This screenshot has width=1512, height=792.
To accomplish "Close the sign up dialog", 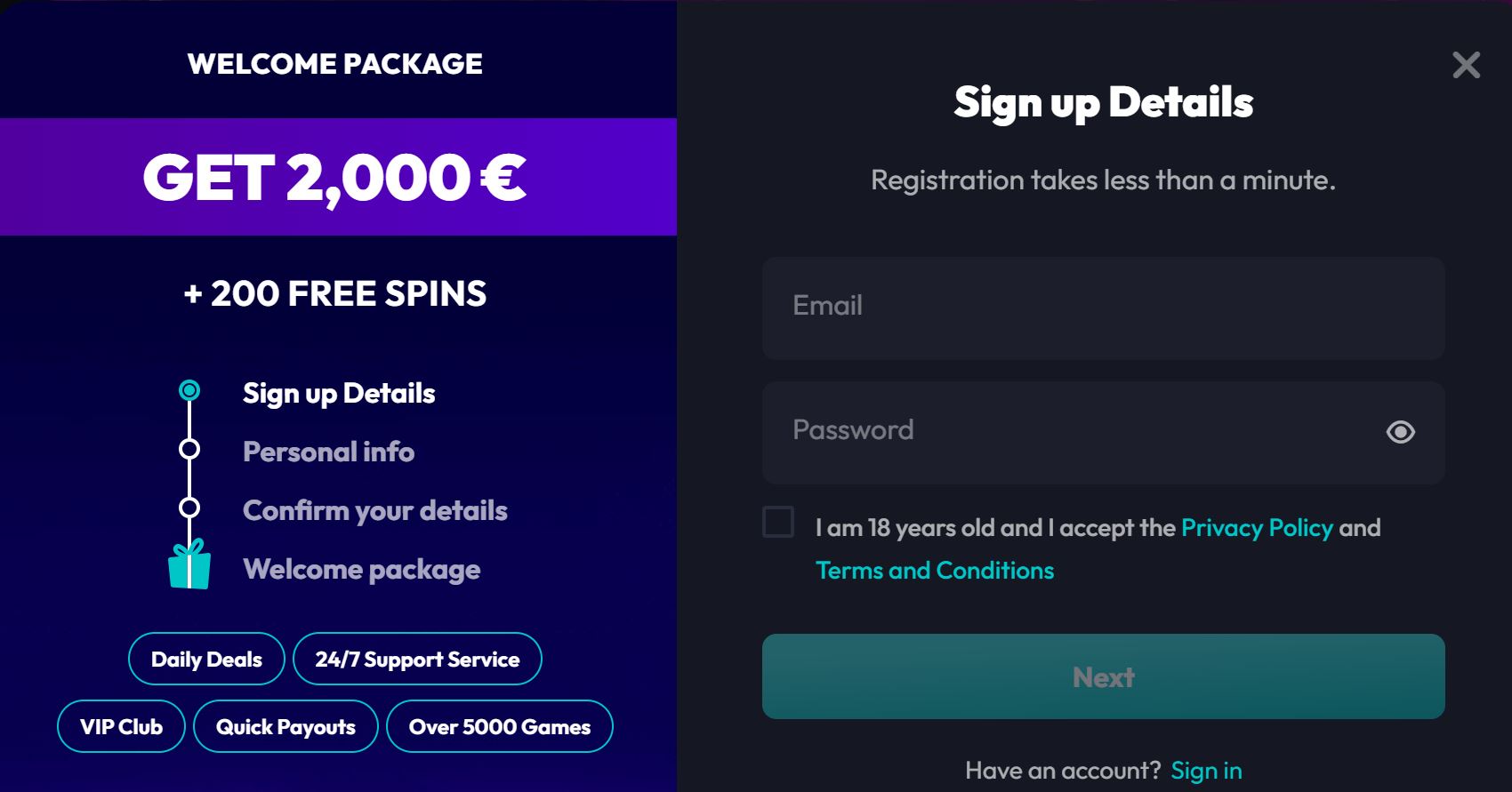I will (x=1466, y=65).
